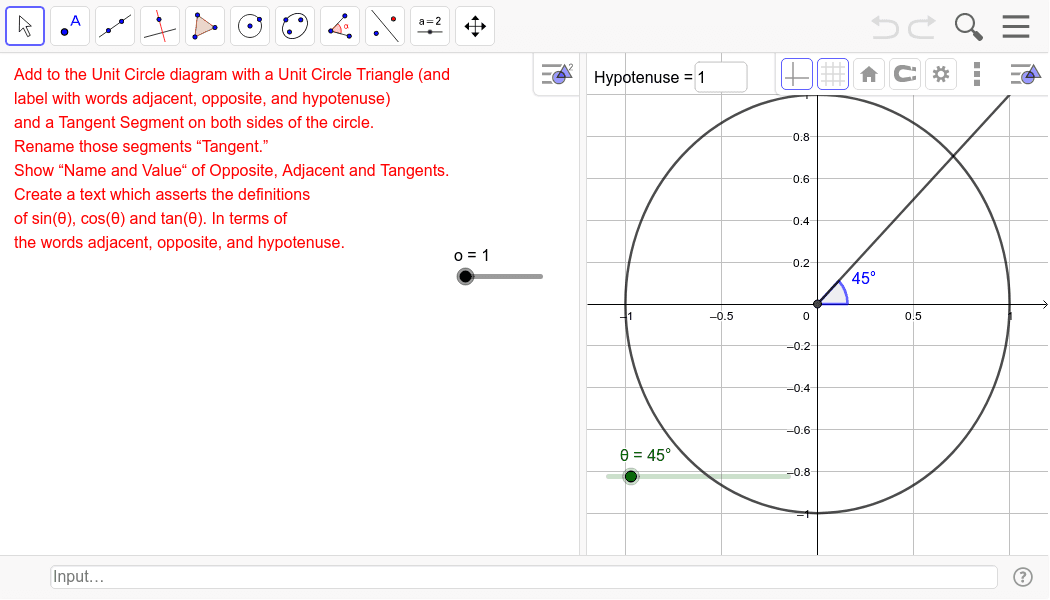Click the θ = 45° slider knob

(x=631, y=477)
